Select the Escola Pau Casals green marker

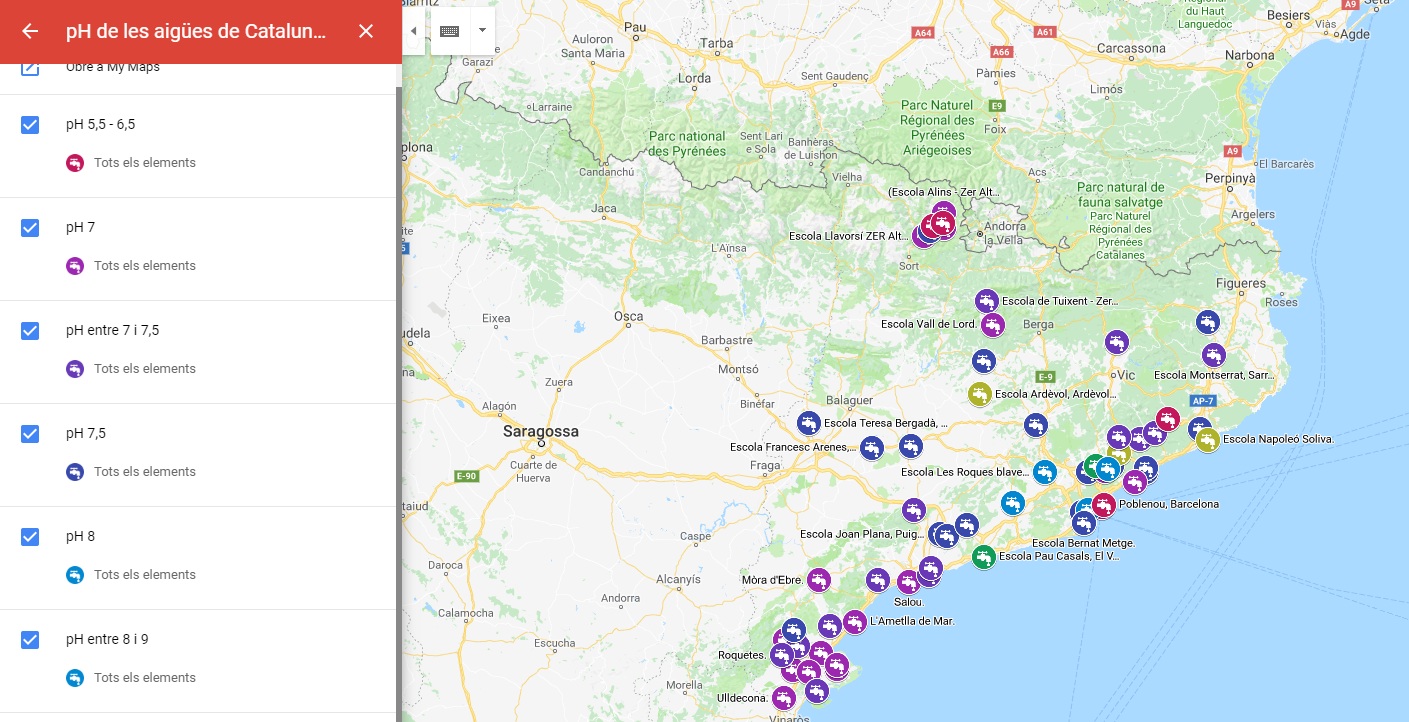click(x=984, y=556)
